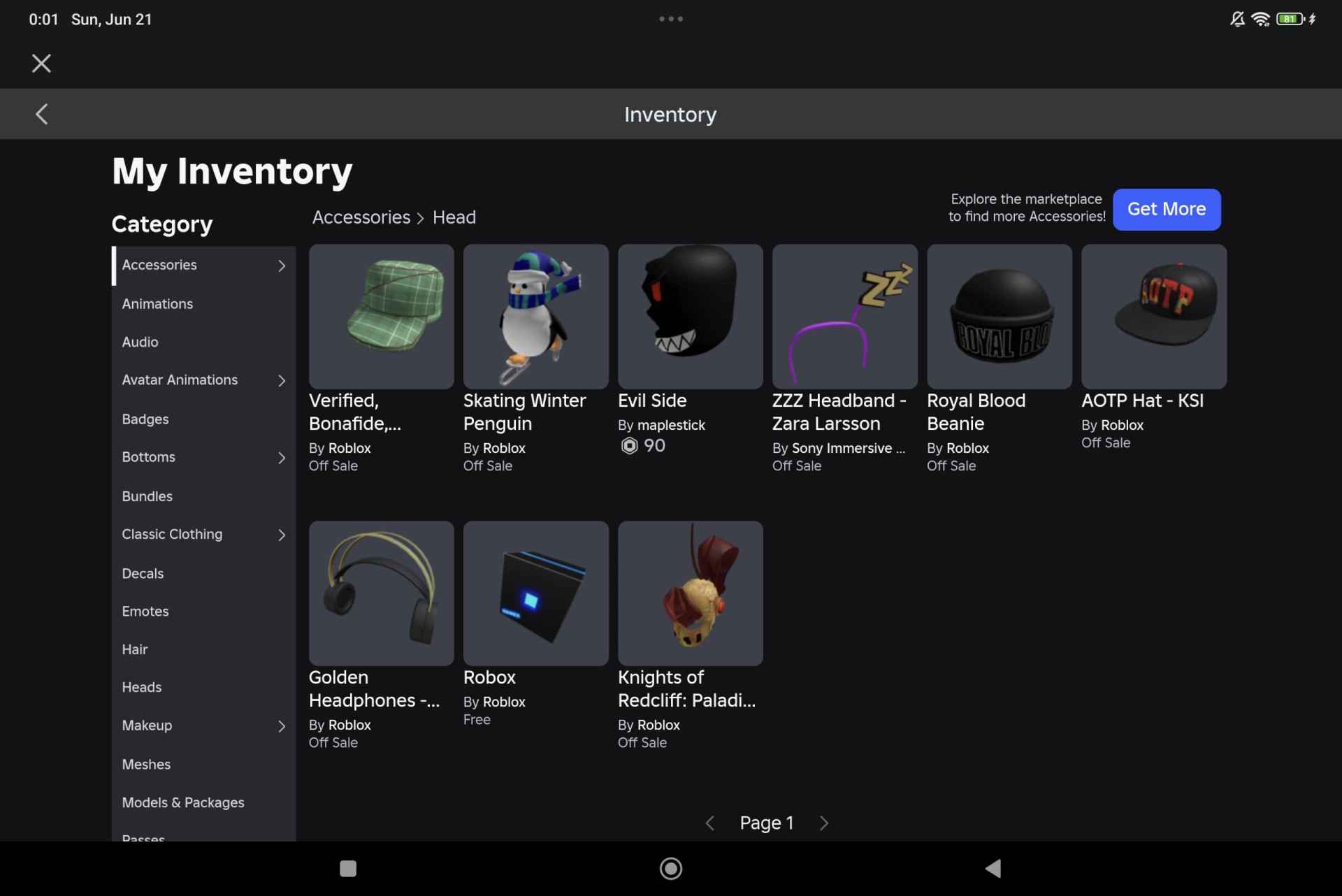
Task: Open the Skating Winter Penguin thumbnail
Action: tap(535, 317)
